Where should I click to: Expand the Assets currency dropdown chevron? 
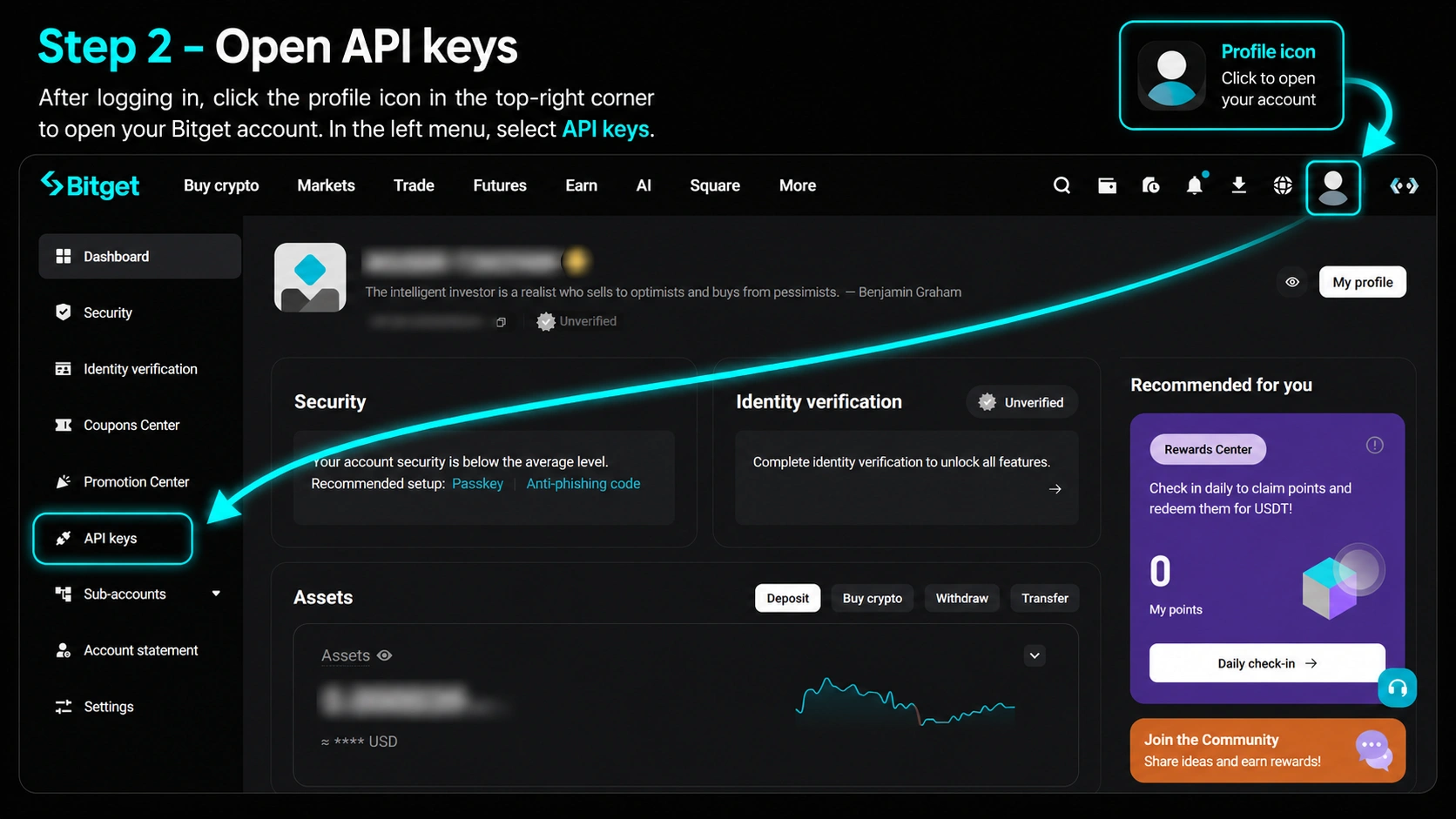pyautogui.click(x=1035, y=655)
